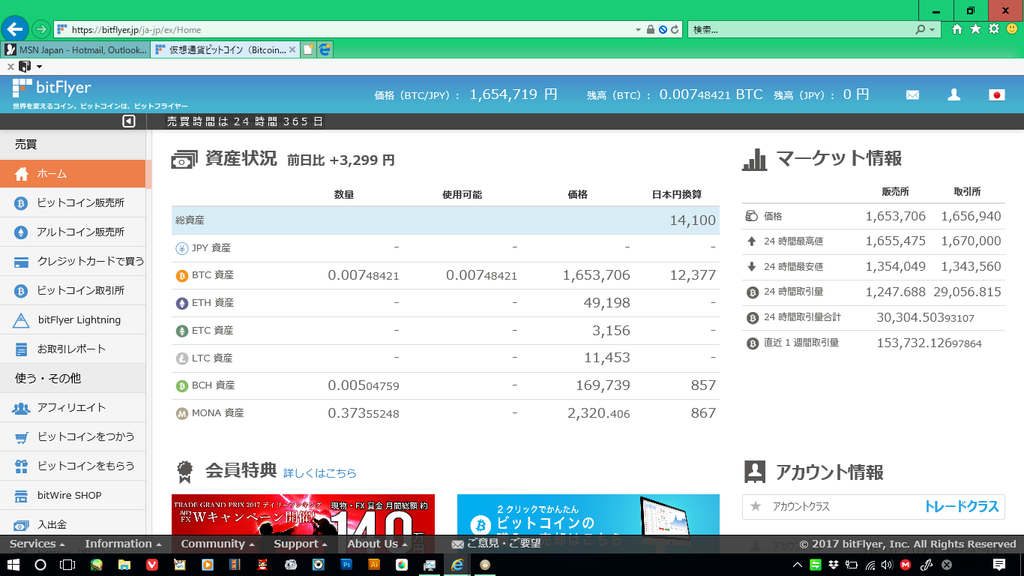
Task: Go to ビットコイン取引所 in sidebar
Action: tap(80, 291)
